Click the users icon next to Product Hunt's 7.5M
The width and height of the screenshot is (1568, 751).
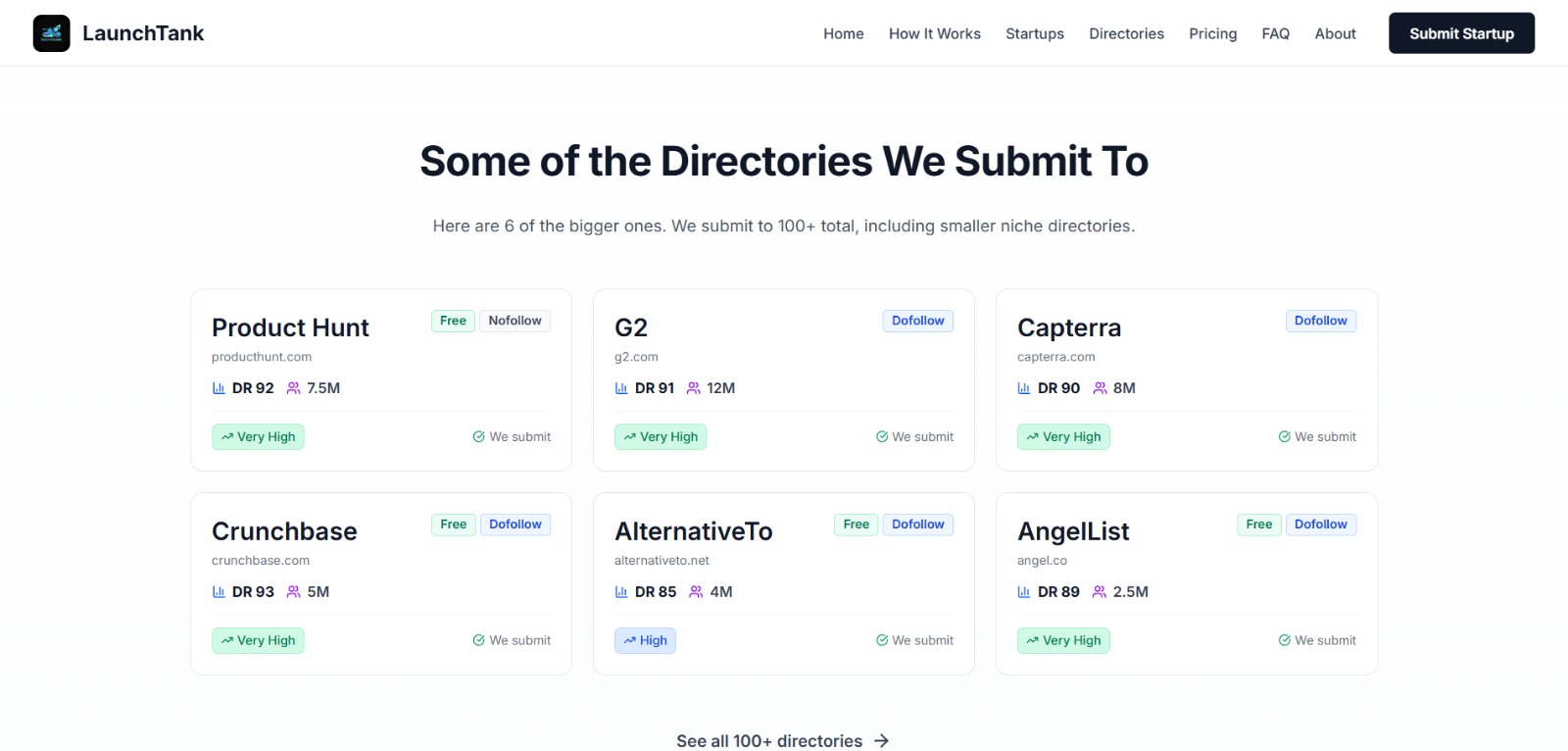pos(292,388)
